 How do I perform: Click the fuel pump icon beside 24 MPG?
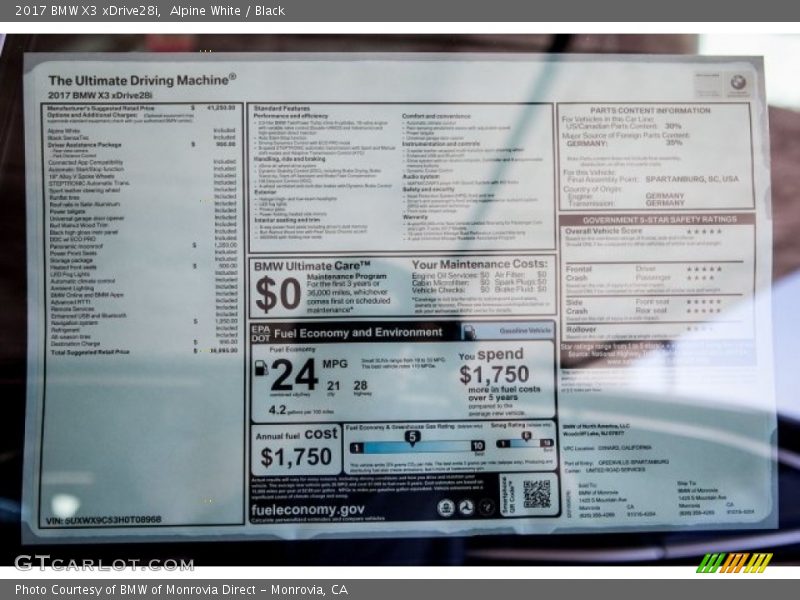click(261, 368)
